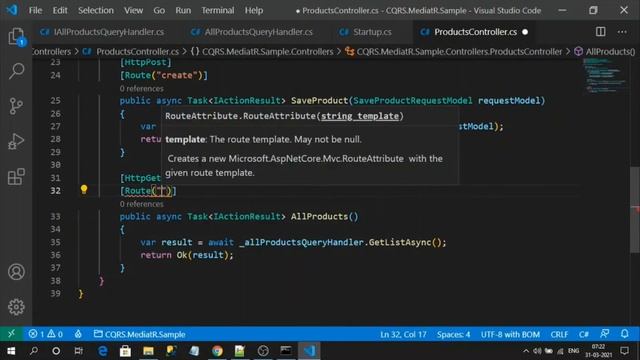Open the View menu
This screenshot has height=360, width=640.
pos(133,10)
